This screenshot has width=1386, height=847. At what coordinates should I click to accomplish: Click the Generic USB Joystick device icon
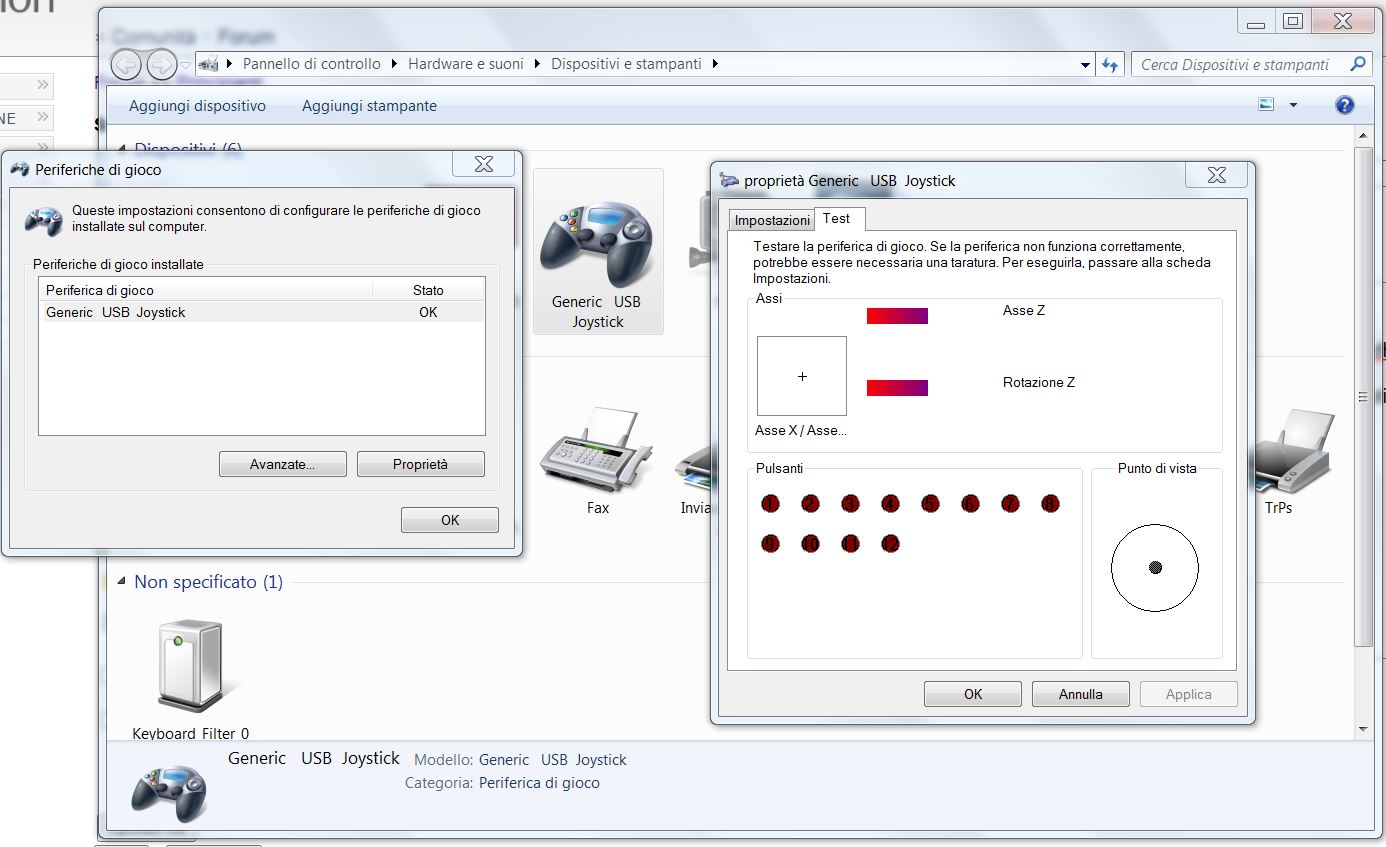597,245
